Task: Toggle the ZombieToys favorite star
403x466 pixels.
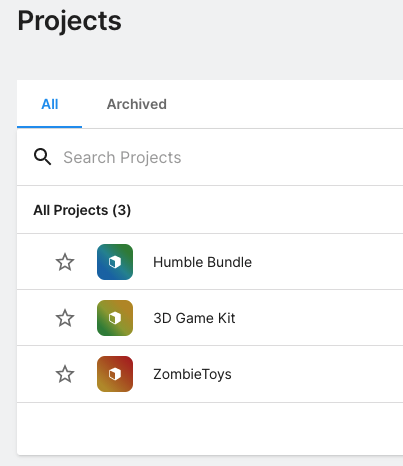Action: 65,374
